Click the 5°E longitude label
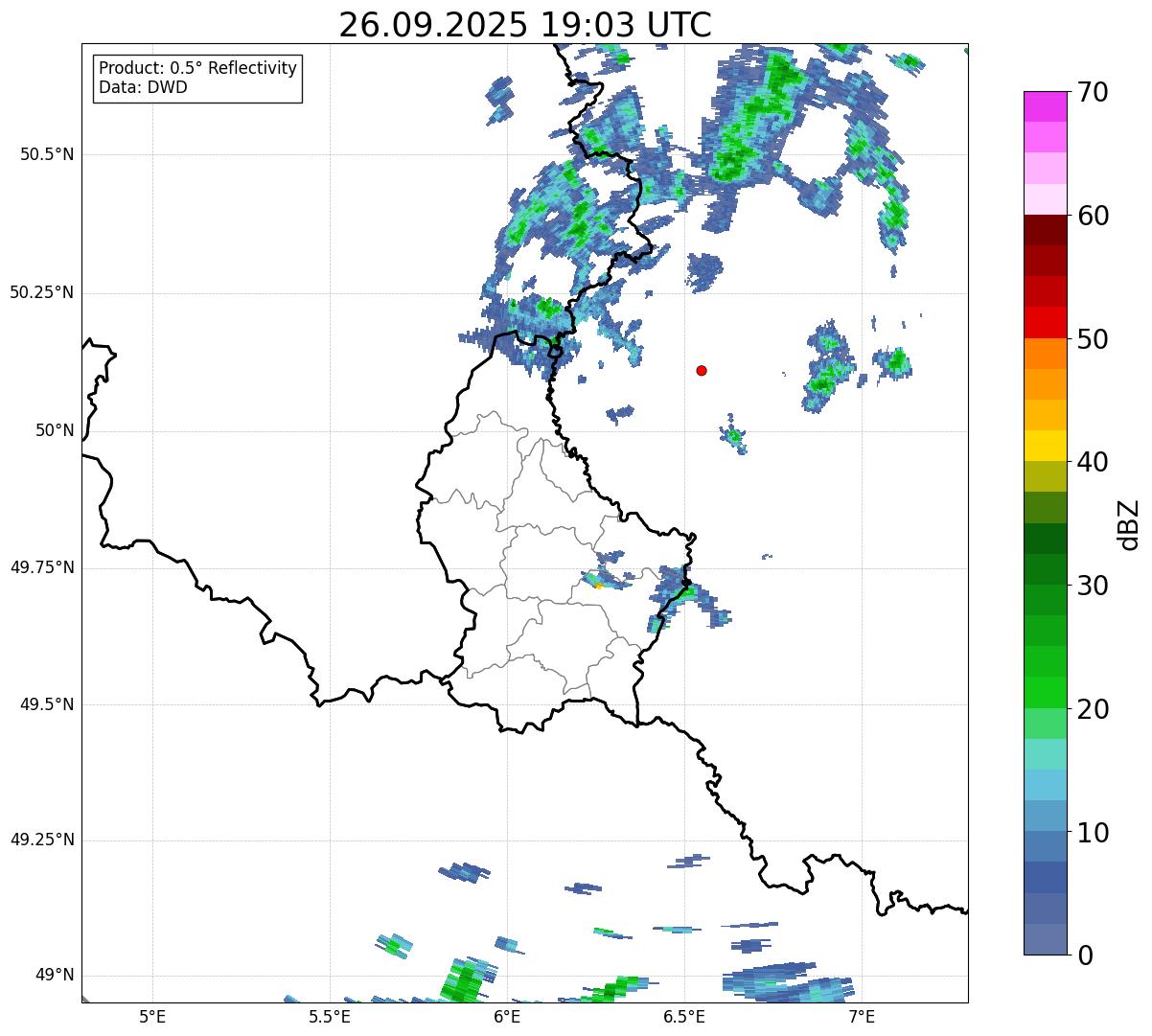This screenshot has height=1036, width=1152. [x=152, y=1016]
